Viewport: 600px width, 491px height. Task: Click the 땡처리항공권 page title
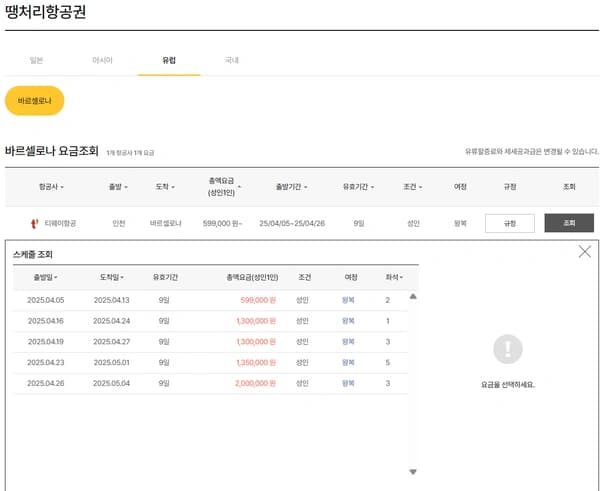click(45, 12)
